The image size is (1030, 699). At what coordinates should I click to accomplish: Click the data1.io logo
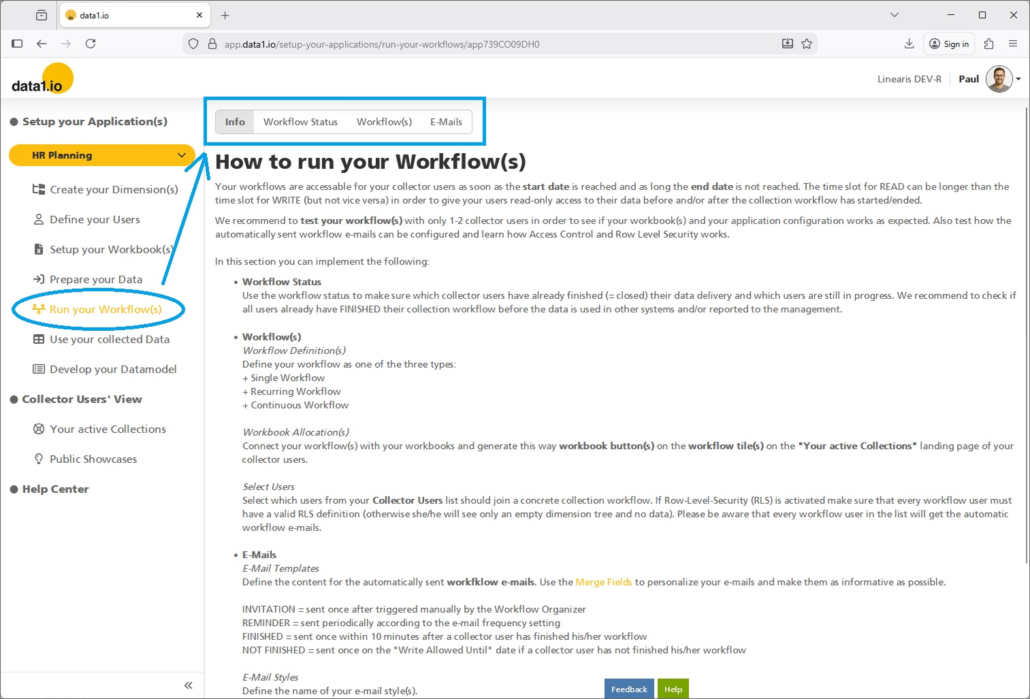point(40,81)
